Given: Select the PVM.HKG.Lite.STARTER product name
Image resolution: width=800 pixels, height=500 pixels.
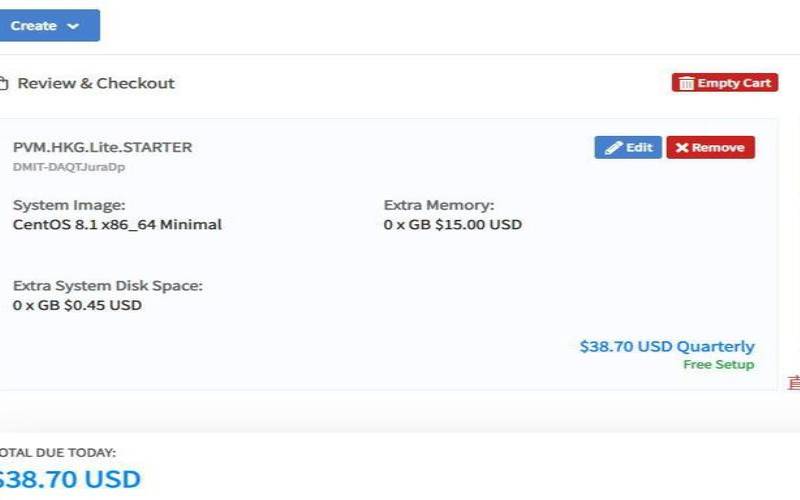Looking at the screenshot, I should [x=102, y=147].
